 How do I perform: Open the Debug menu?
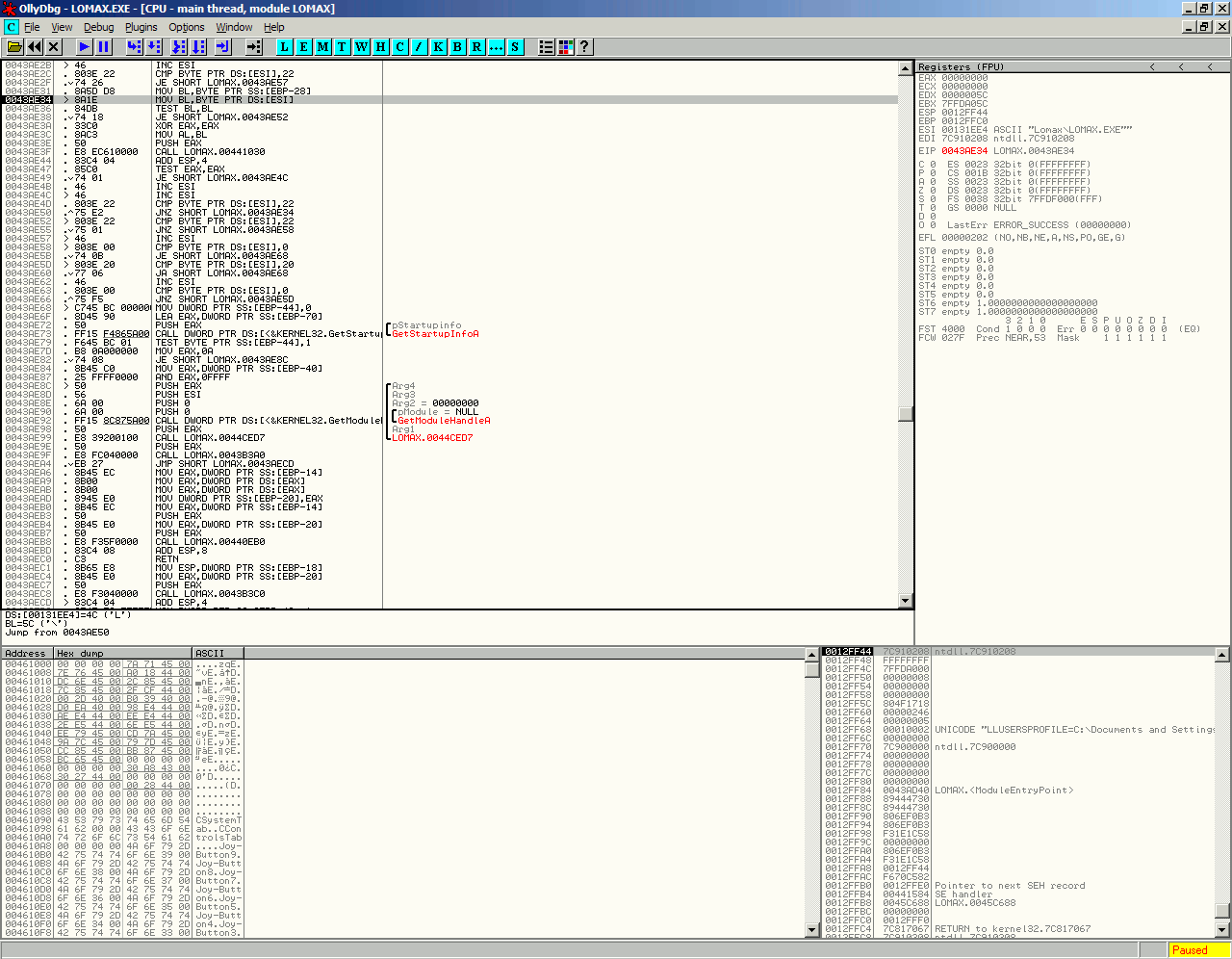98,27
